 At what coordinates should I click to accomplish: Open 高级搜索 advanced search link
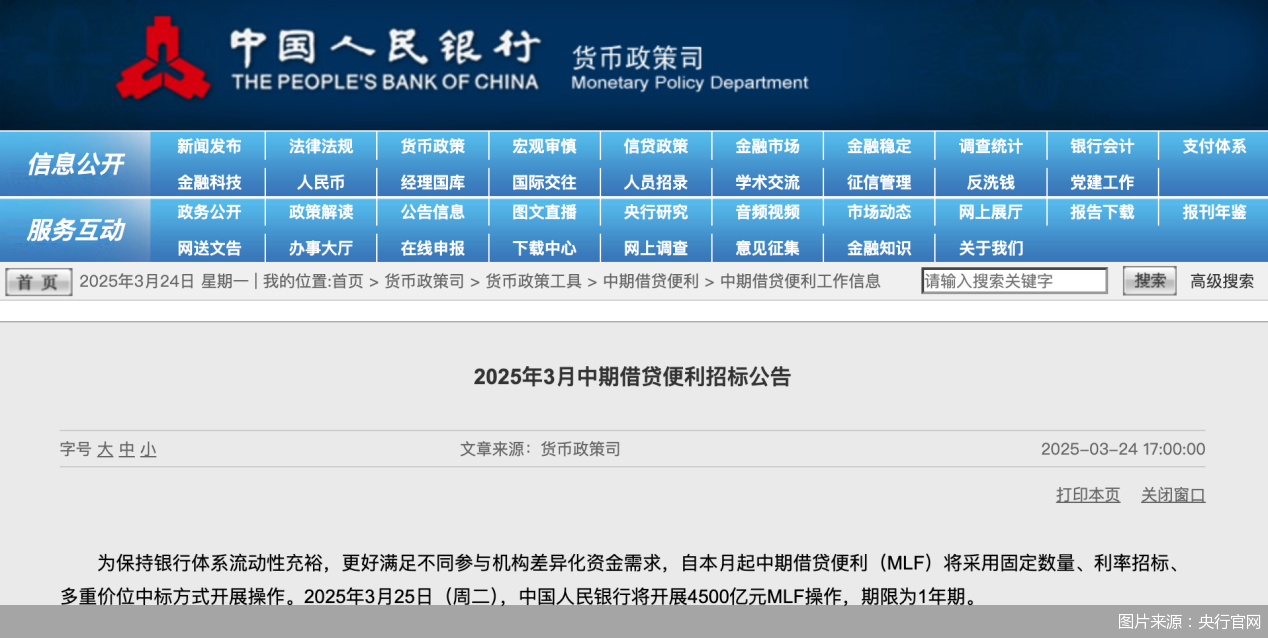click(x=1222, y=282)
